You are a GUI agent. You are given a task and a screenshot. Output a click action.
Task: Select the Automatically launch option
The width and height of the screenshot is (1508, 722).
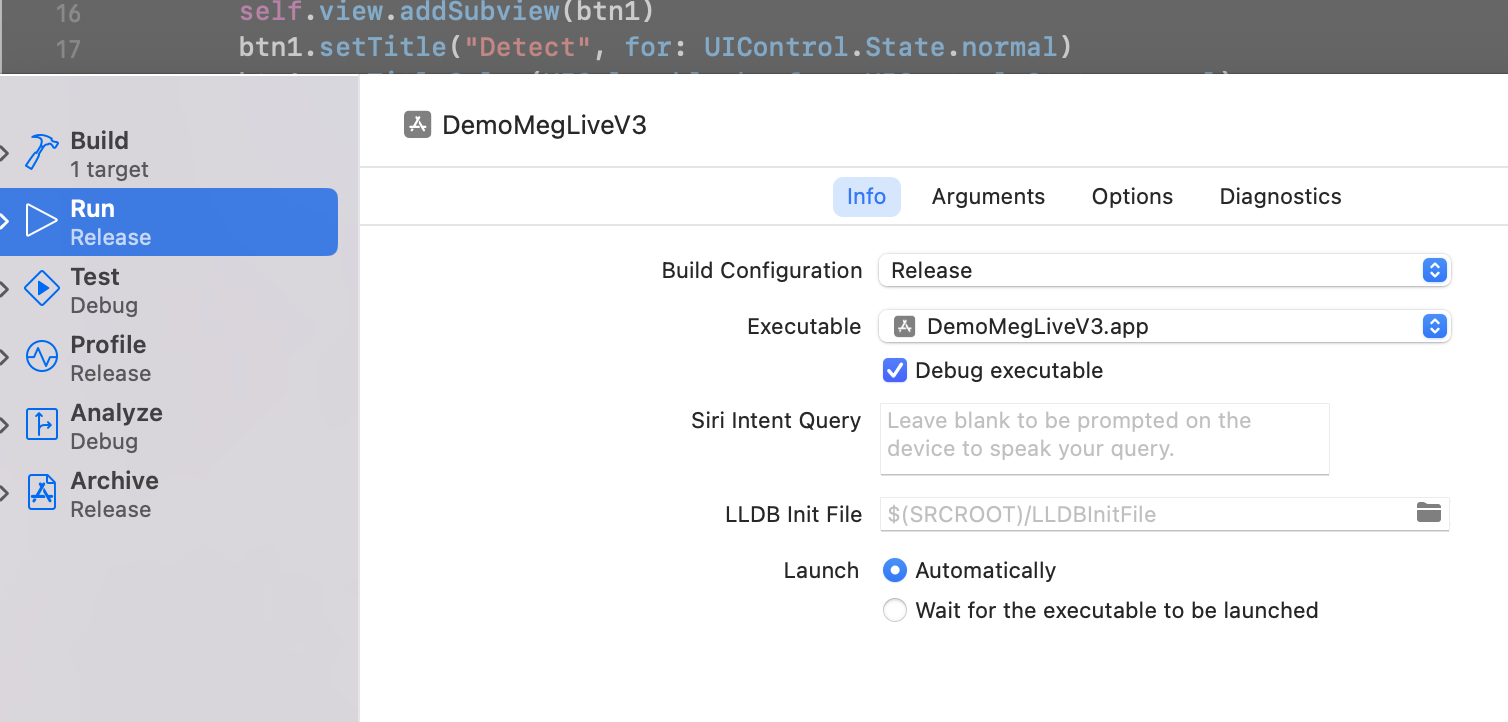click(x=894, y=570)
